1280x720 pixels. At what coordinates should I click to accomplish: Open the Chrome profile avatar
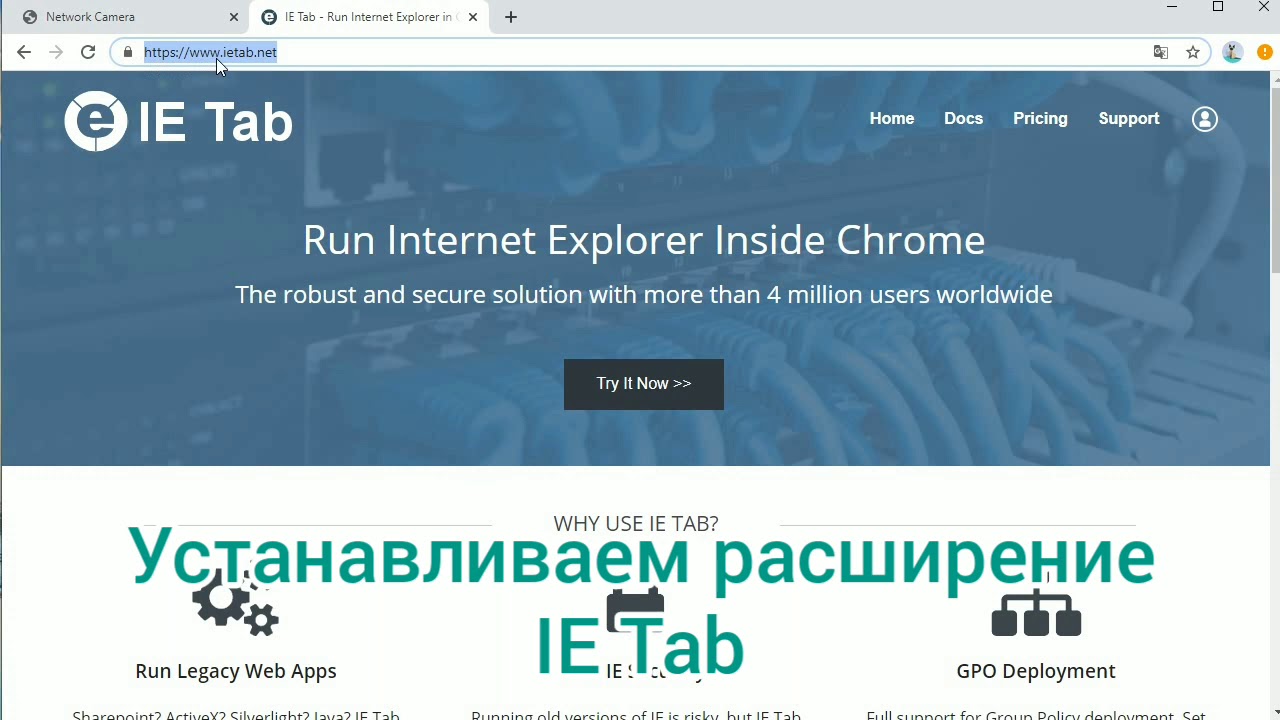tap(1233, 52)
